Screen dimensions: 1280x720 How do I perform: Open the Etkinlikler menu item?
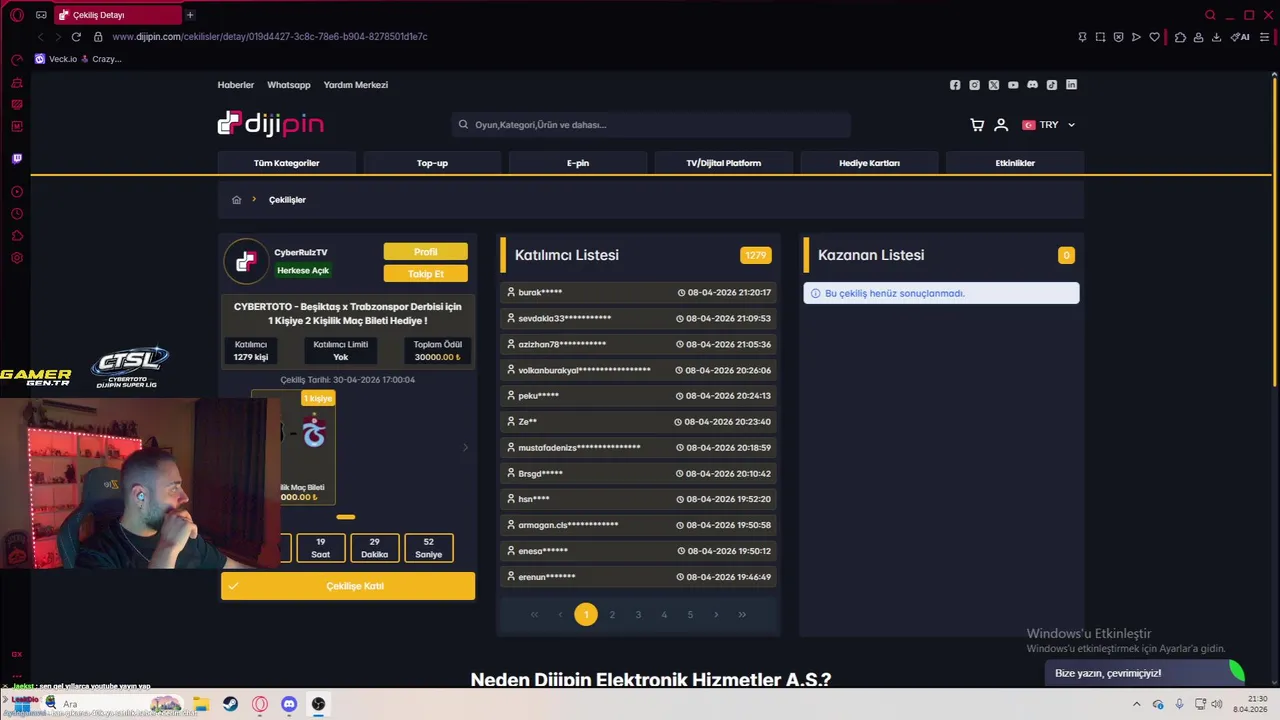(x=1015, y=163)
